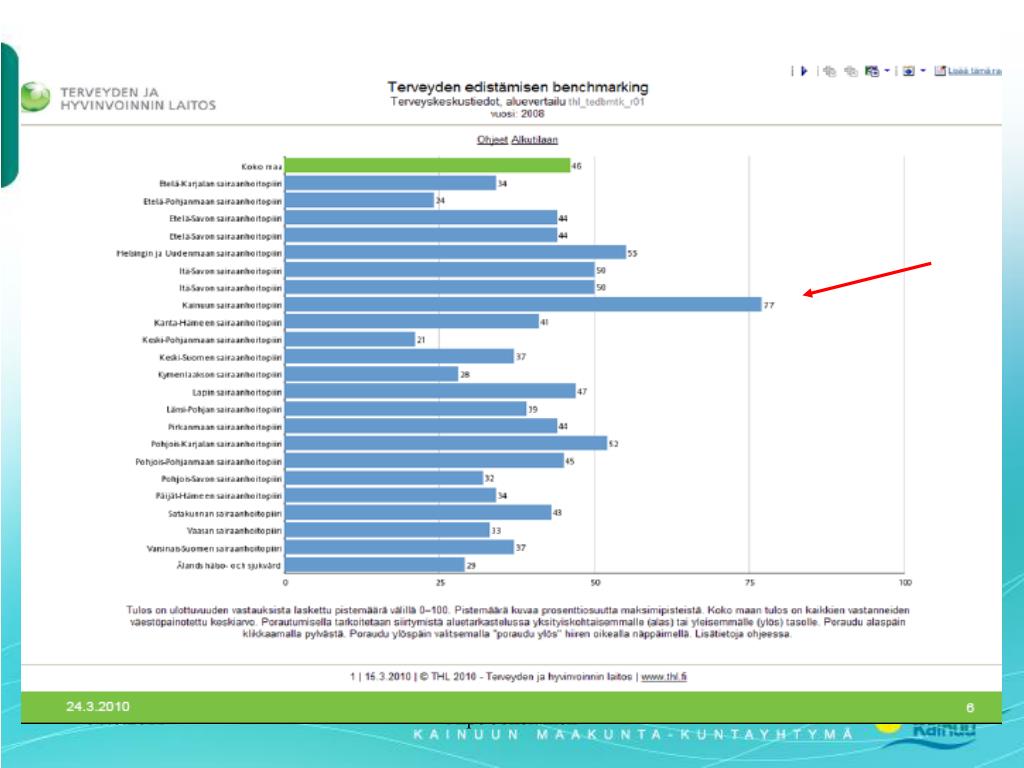
Task: Click the 'Pohjois-Savon sairaanhoitopiiri' label
Action: (222, 479)
